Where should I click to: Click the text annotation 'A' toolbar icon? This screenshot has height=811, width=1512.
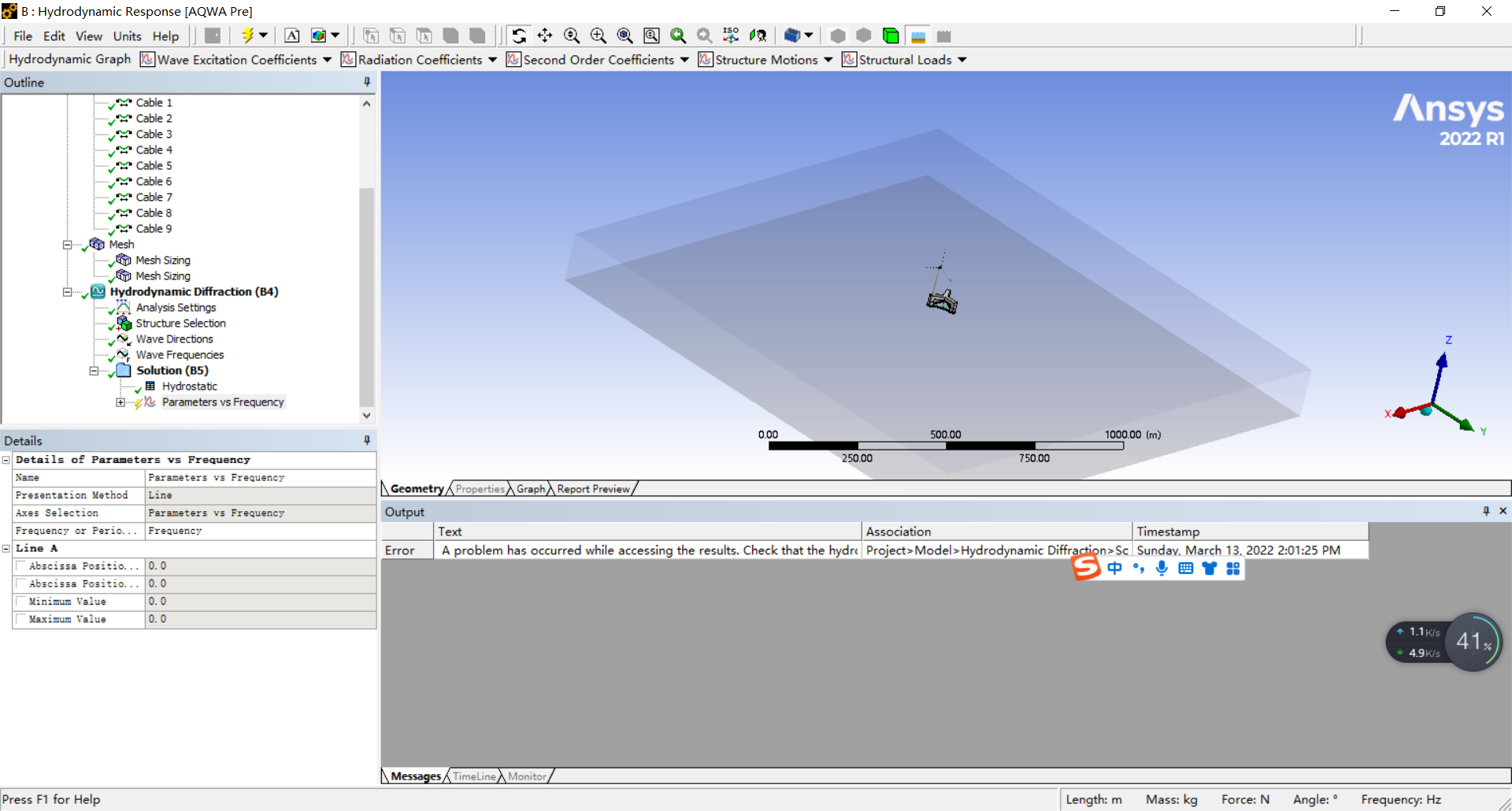pos(292,35)
